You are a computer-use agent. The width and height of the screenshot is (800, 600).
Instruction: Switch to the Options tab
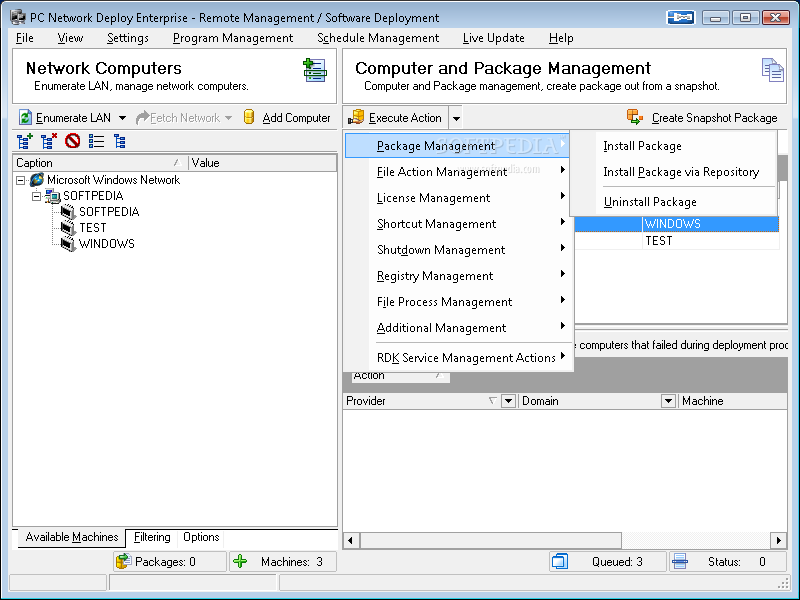click(x=201, y=537)
